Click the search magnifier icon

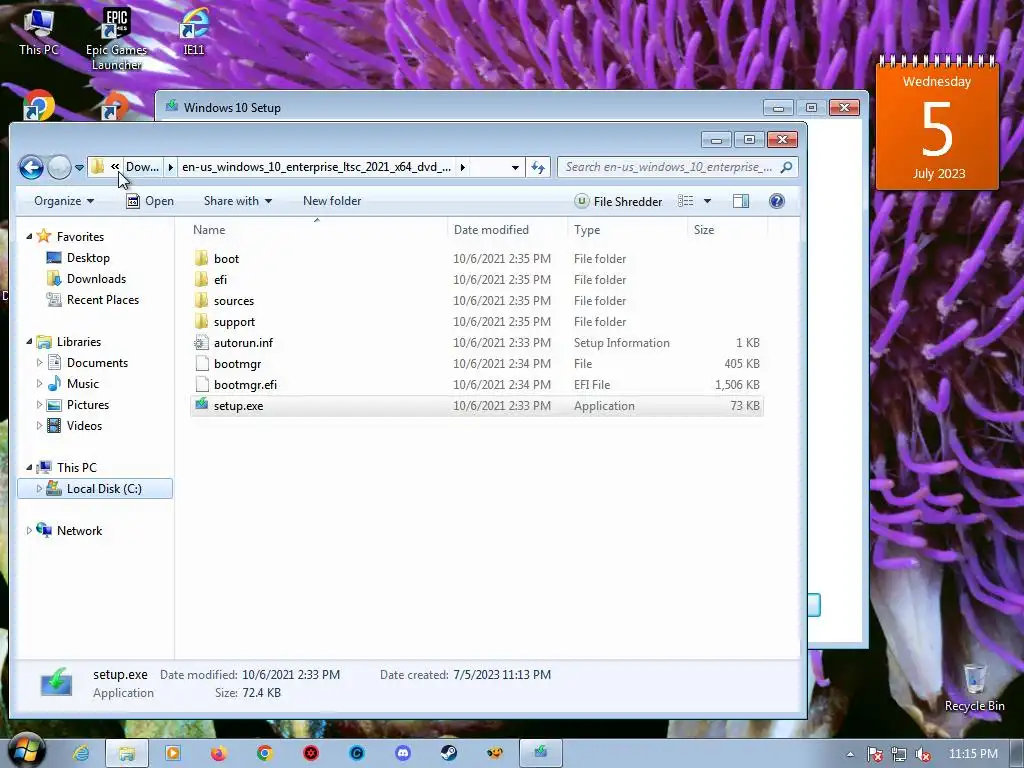(787, 167)
